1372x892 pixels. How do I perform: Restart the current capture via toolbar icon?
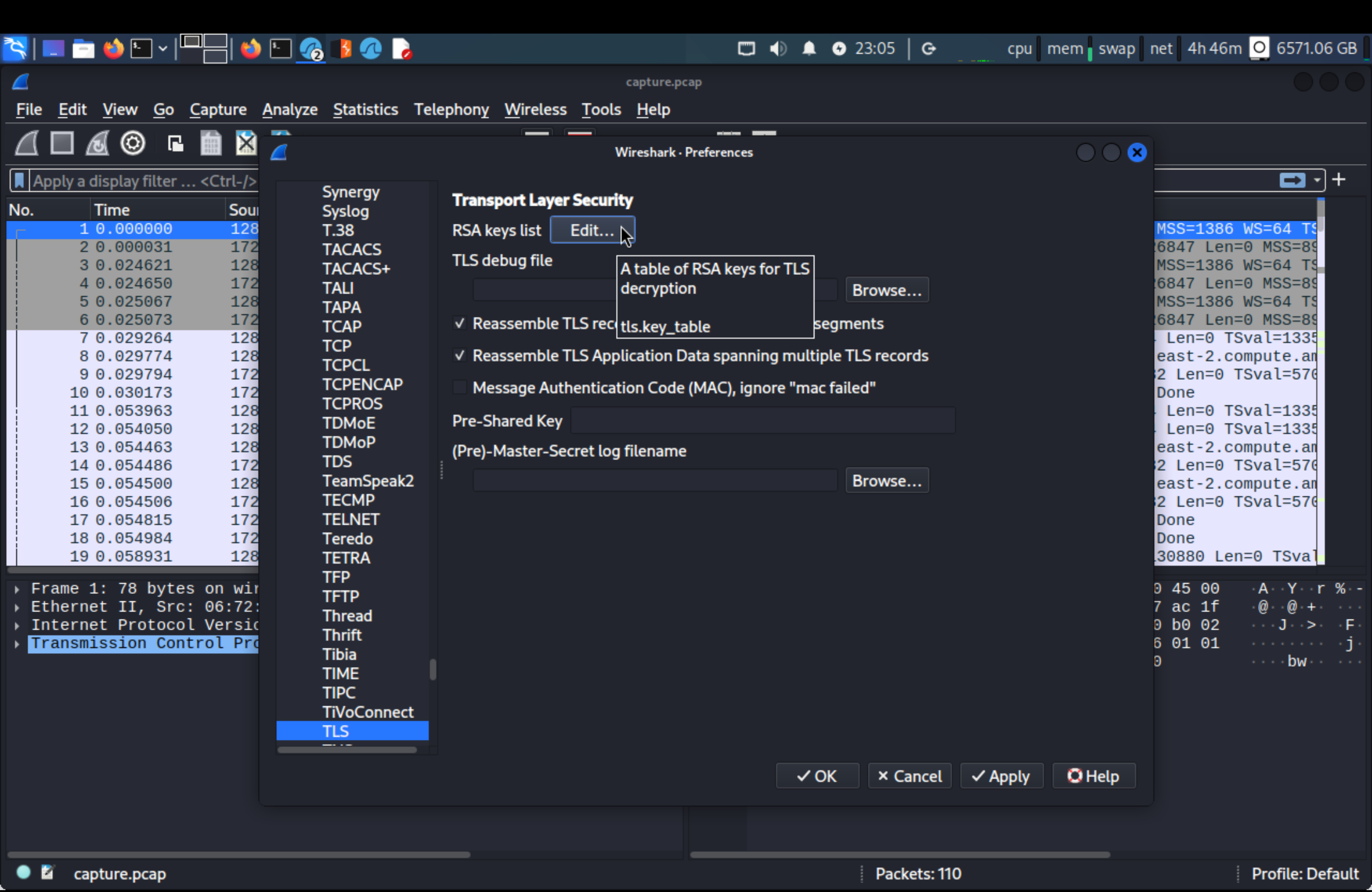98,143
